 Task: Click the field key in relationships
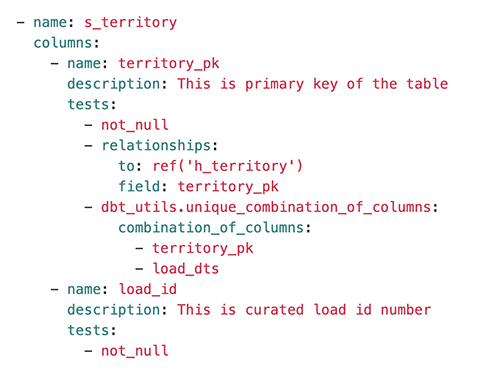coord(139,186)
